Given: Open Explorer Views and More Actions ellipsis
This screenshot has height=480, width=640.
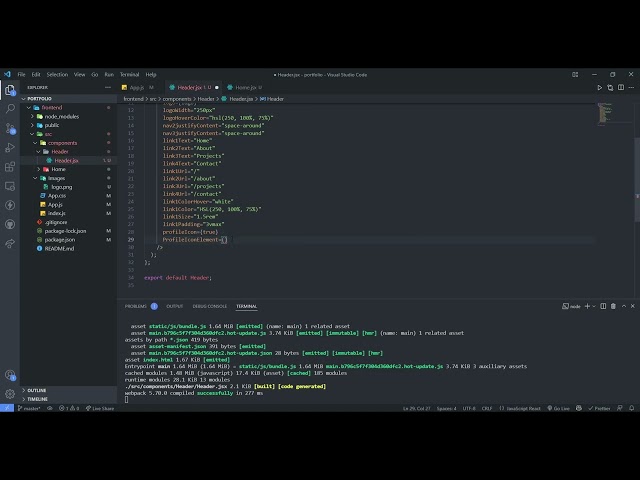Looking at the screenshot, I should click(x=108, y=87).
